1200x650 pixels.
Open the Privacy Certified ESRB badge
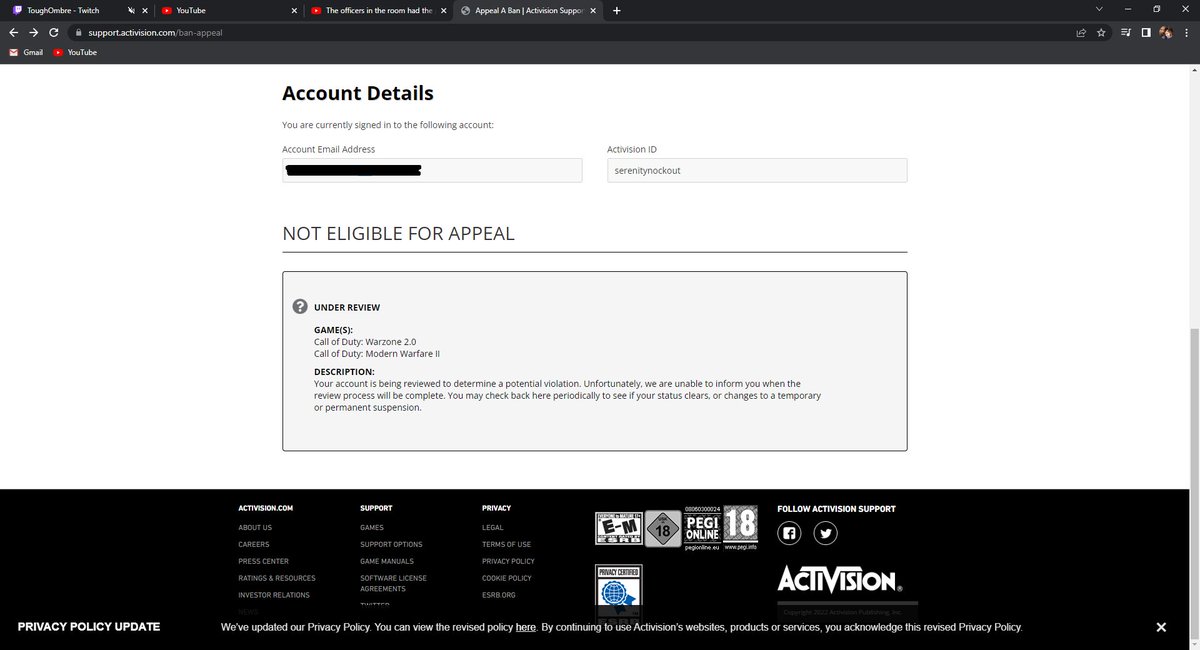point(619,590)
